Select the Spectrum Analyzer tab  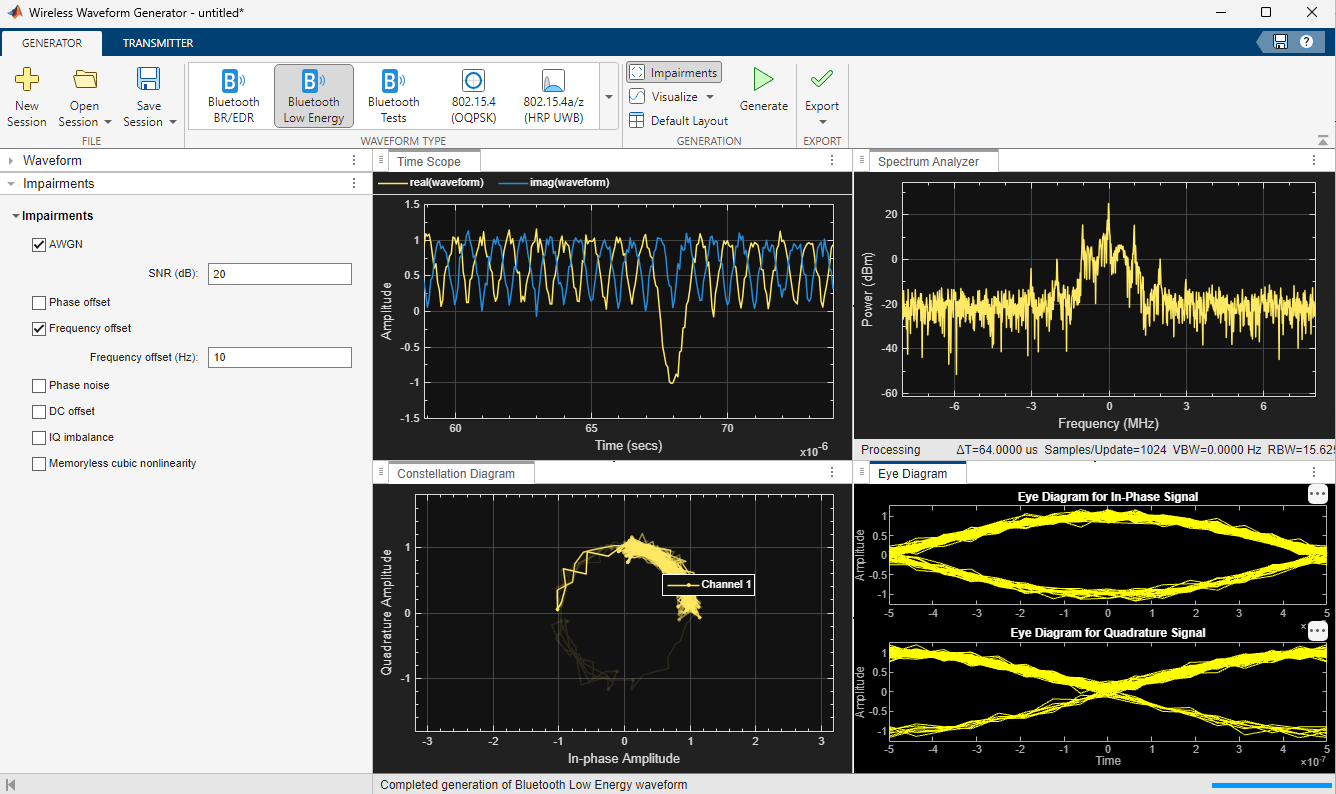[932, 160]
